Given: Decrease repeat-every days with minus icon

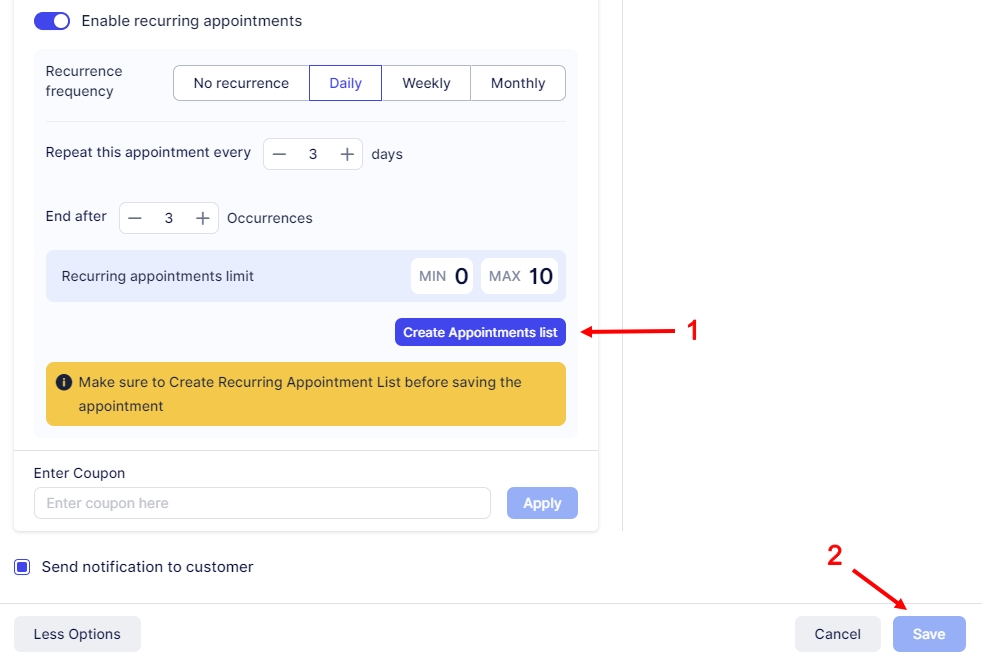Looking at the screenshot, I should click(280, 154).
